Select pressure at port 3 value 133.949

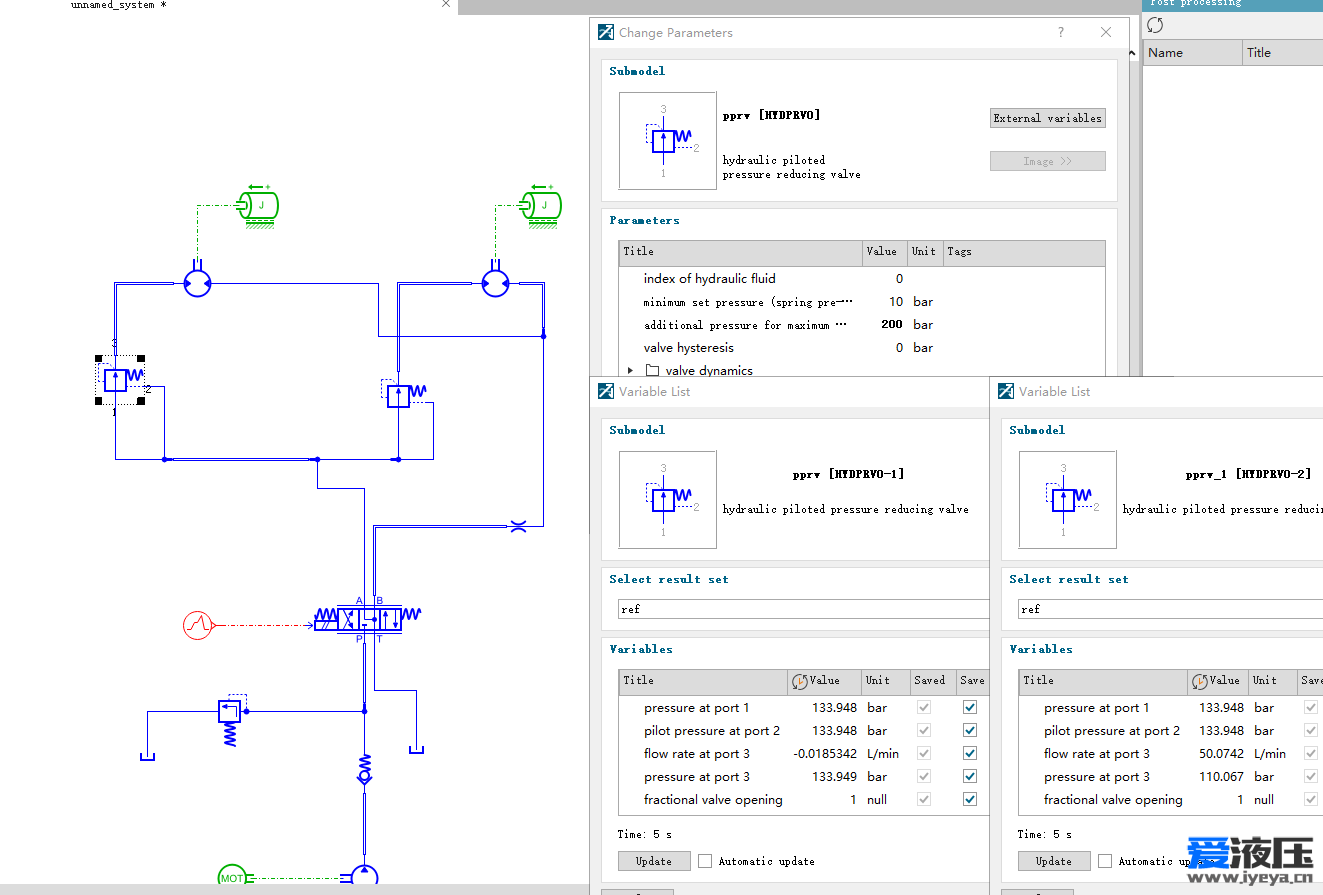pos(835,777)
